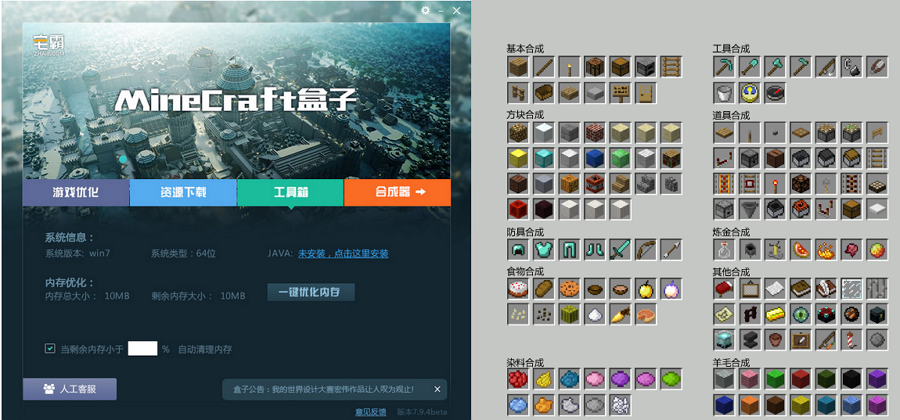Select the diamond helmet recipe
The width and height of the screenshot is (900, 420).
tap(518, 250)
